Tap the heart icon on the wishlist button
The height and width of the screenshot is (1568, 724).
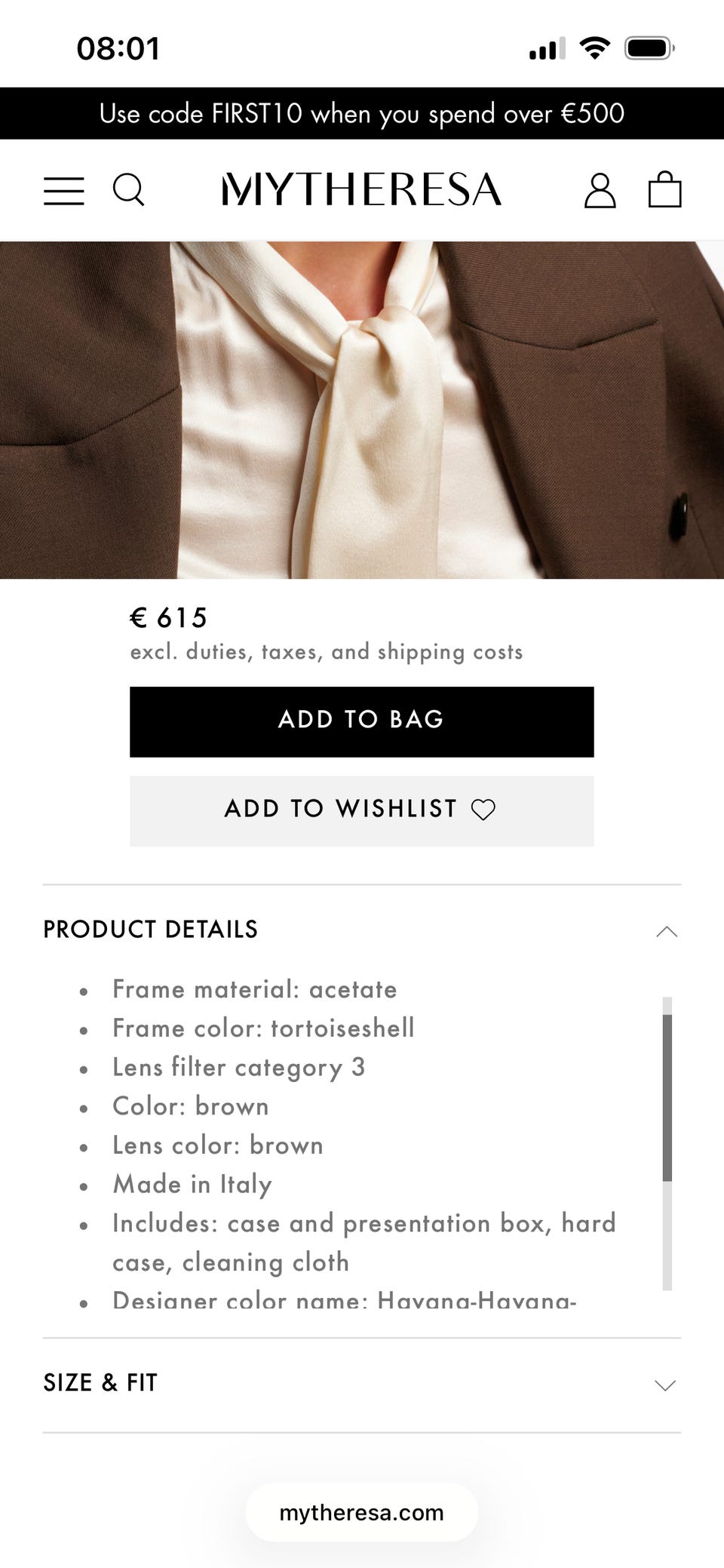(483, 810)
